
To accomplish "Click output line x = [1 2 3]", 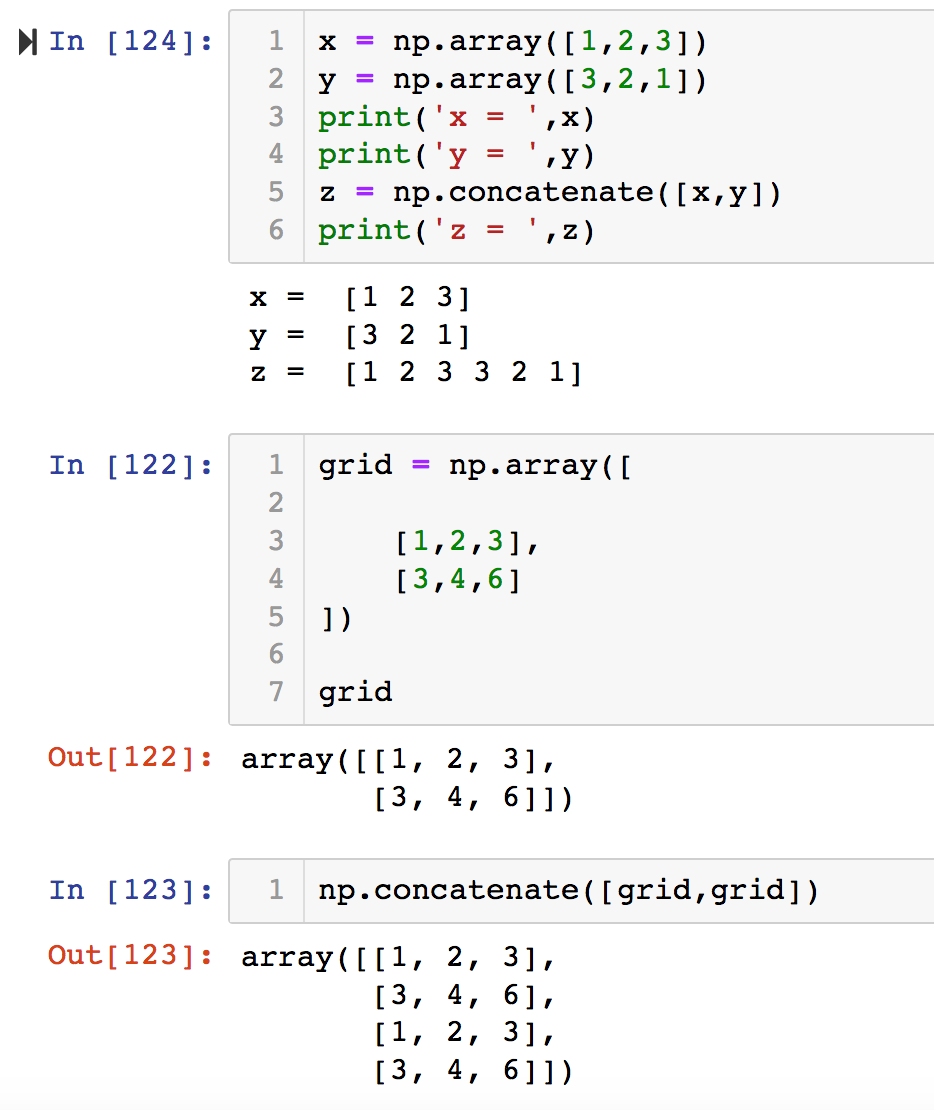I will click(360, 297).
